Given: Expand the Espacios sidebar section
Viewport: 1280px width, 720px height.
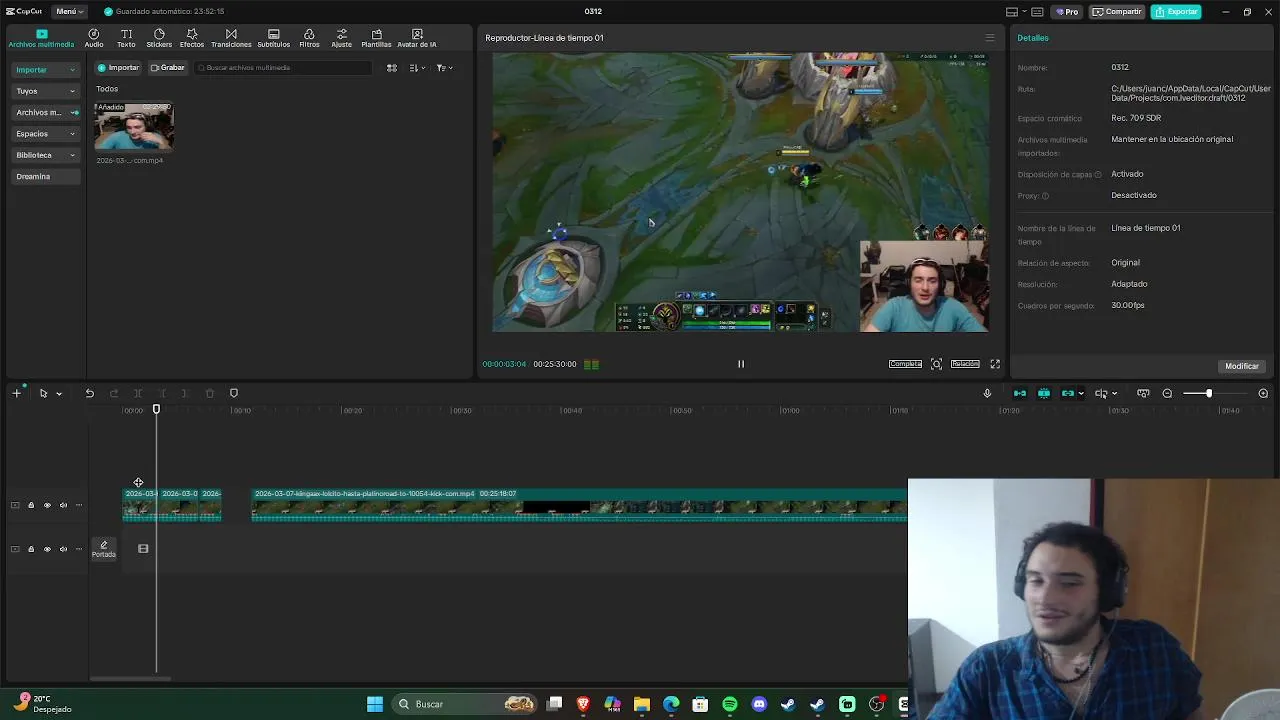Looking at the screenshot, I should [45, 134].
